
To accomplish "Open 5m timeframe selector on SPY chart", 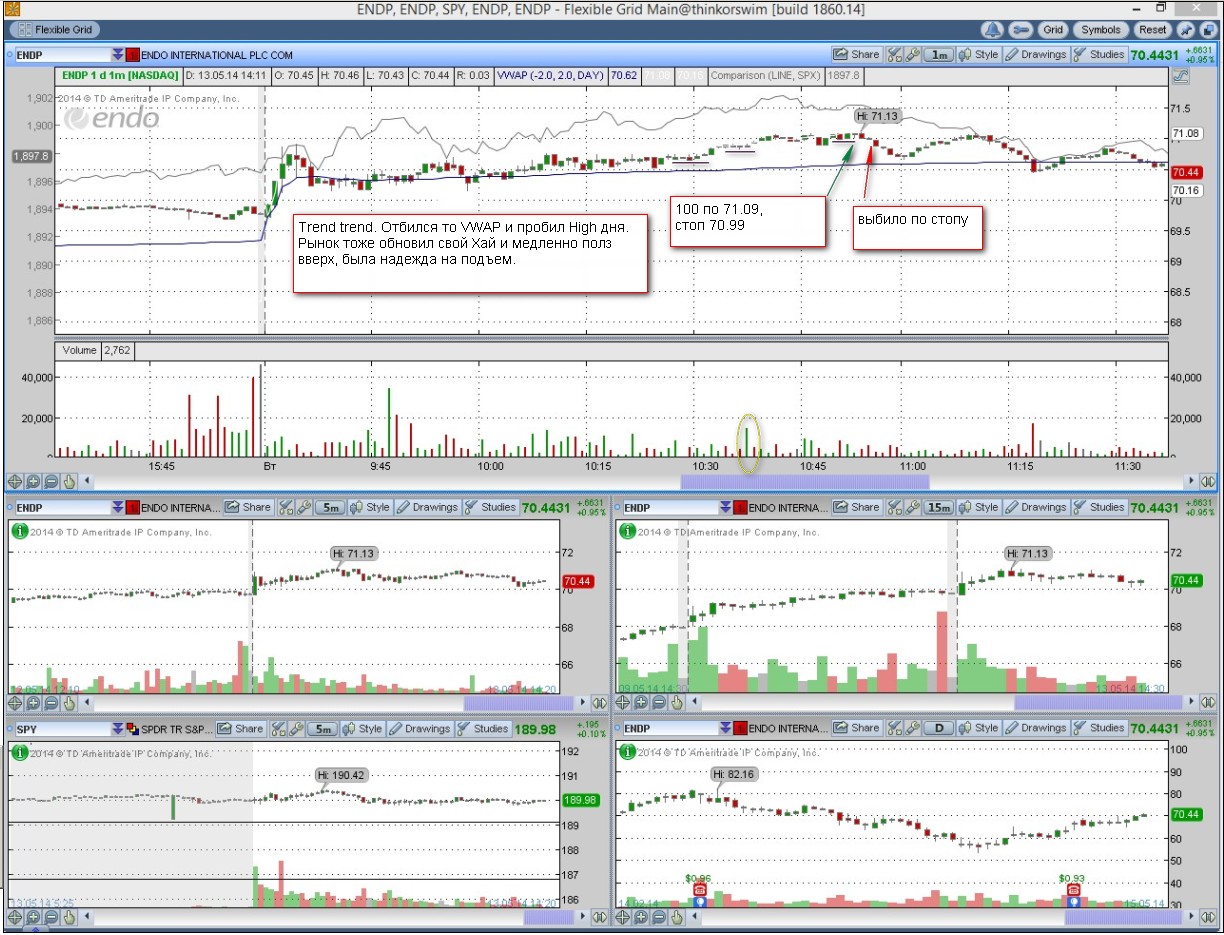I will point(321,729).
